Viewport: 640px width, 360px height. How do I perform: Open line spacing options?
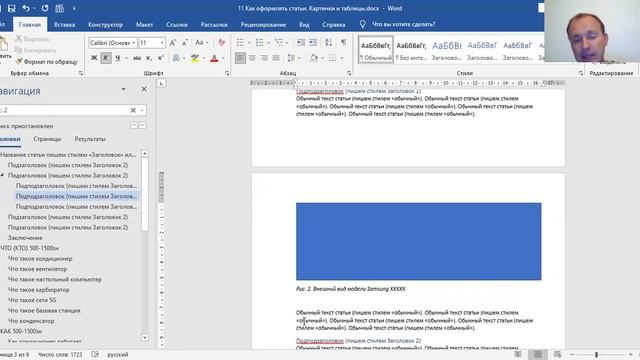291,58
